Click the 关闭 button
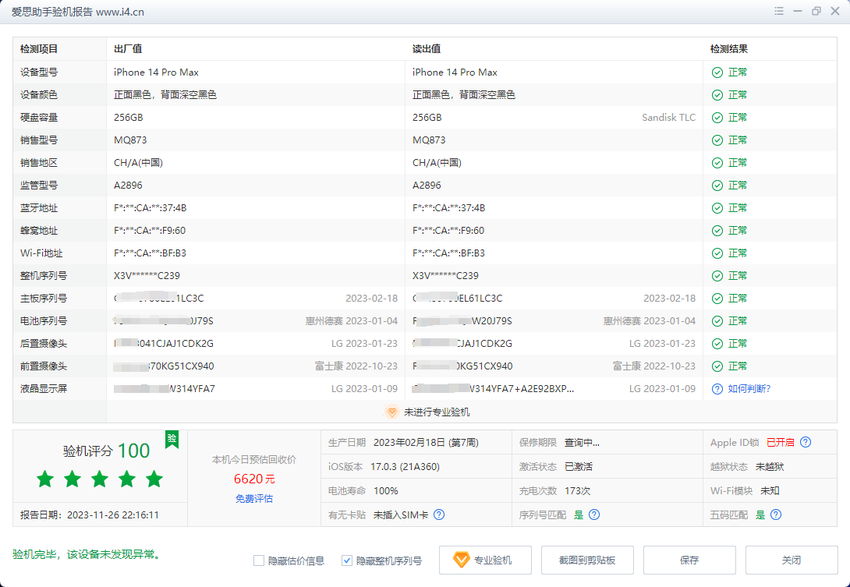The image size is (850, 587). point(791,560)
